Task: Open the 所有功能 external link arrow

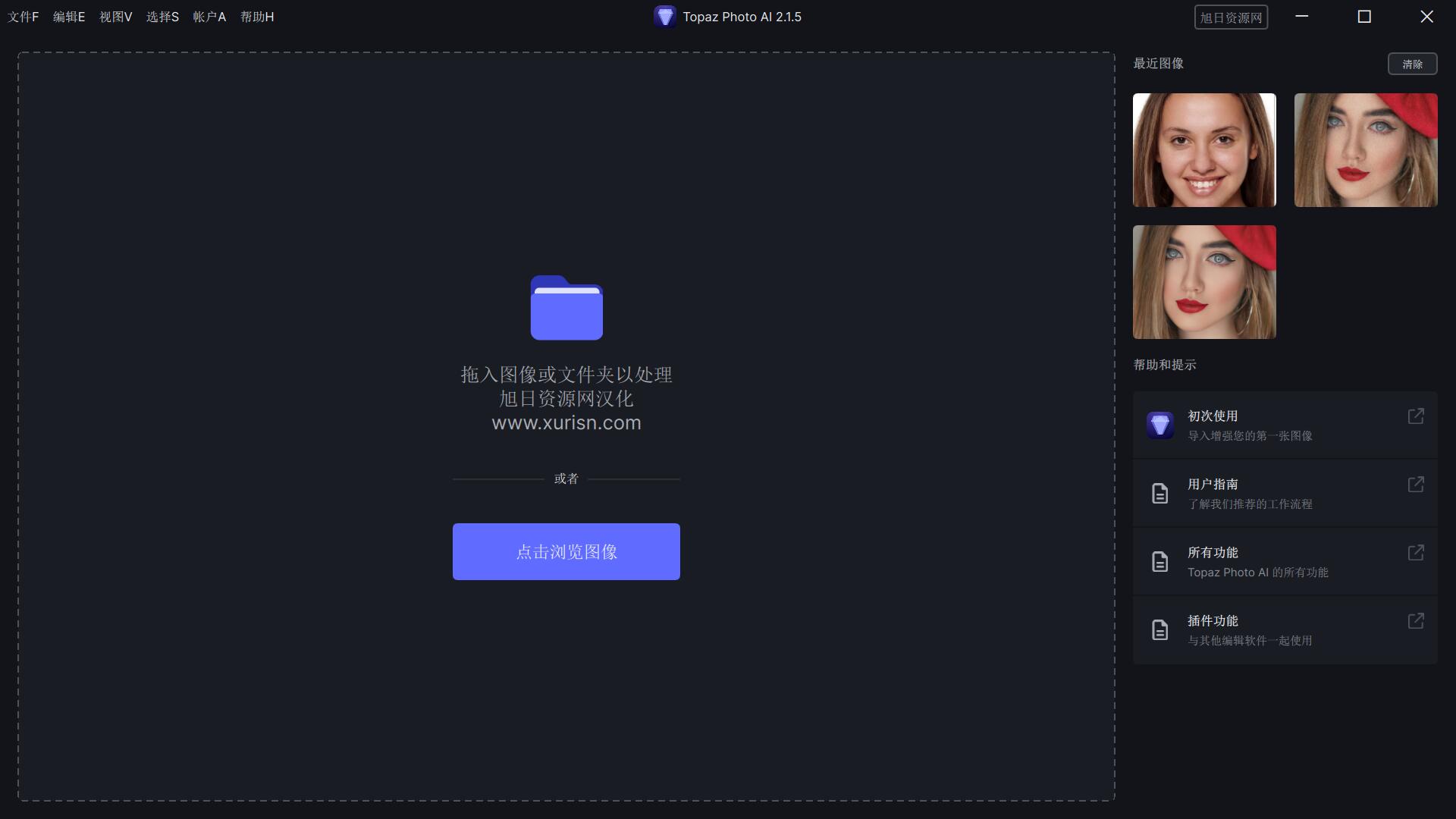Action: click(x=1417, y=553)
